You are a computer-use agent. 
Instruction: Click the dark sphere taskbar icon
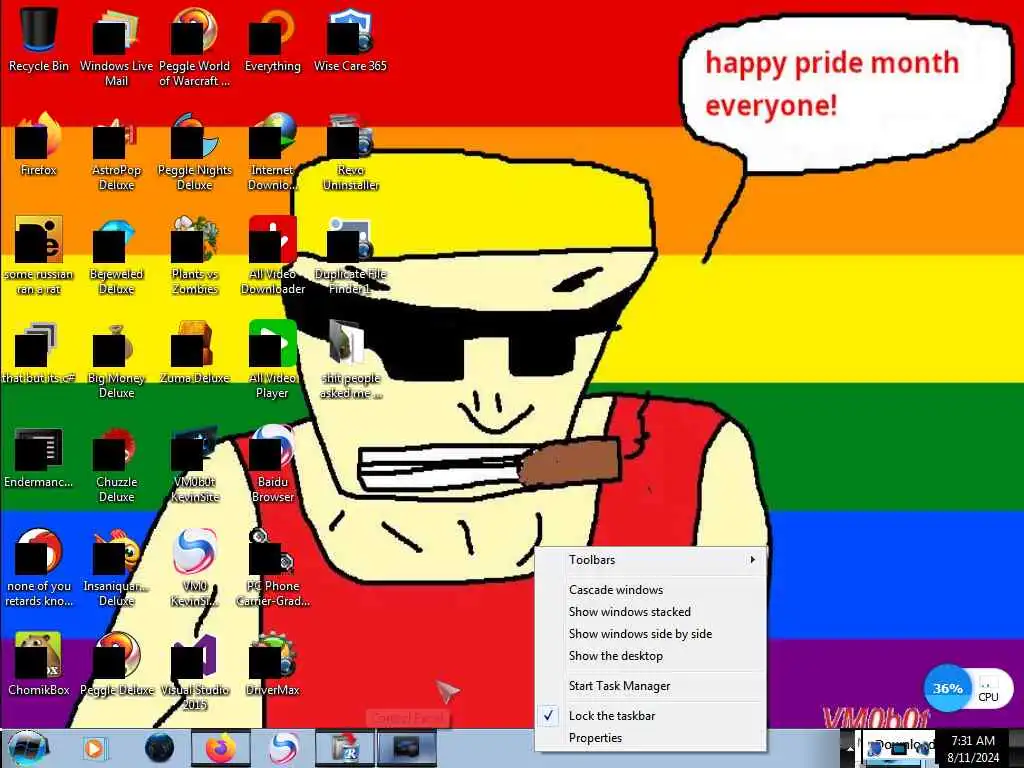(159, 748)
